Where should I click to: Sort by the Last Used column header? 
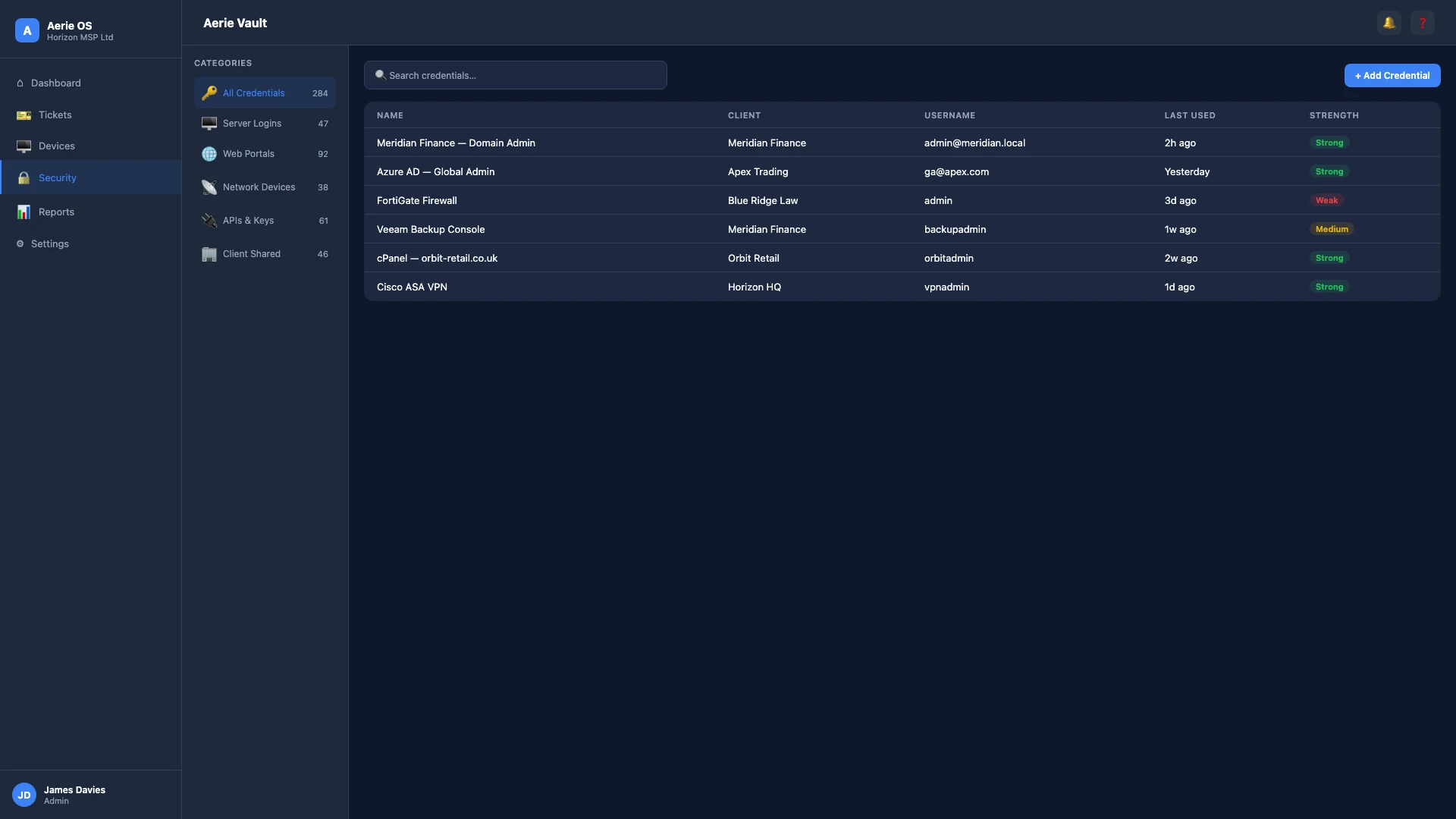tap(1190, 115)
